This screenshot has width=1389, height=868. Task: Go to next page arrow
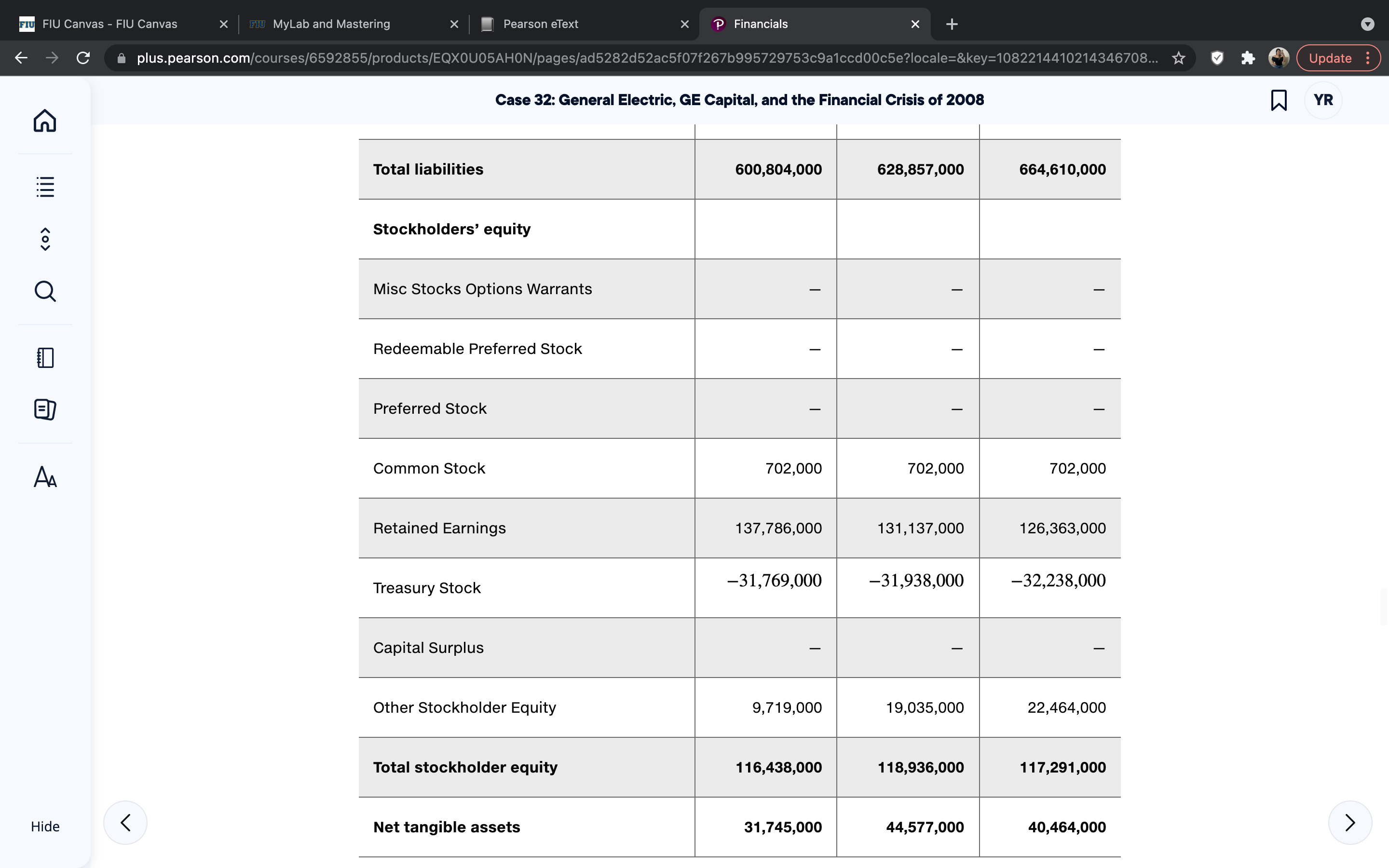tap(1350, 822)
